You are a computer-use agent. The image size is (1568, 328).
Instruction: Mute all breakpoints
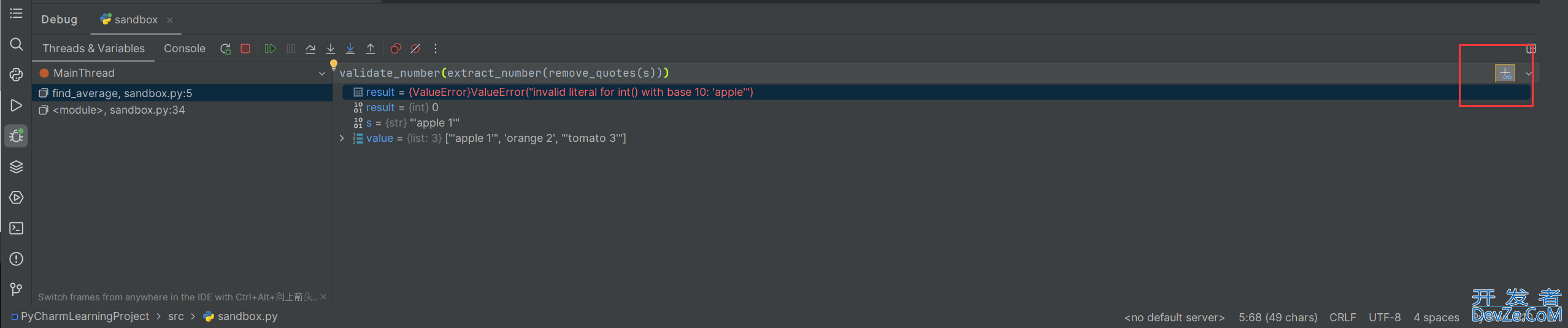tap(415, 49)
